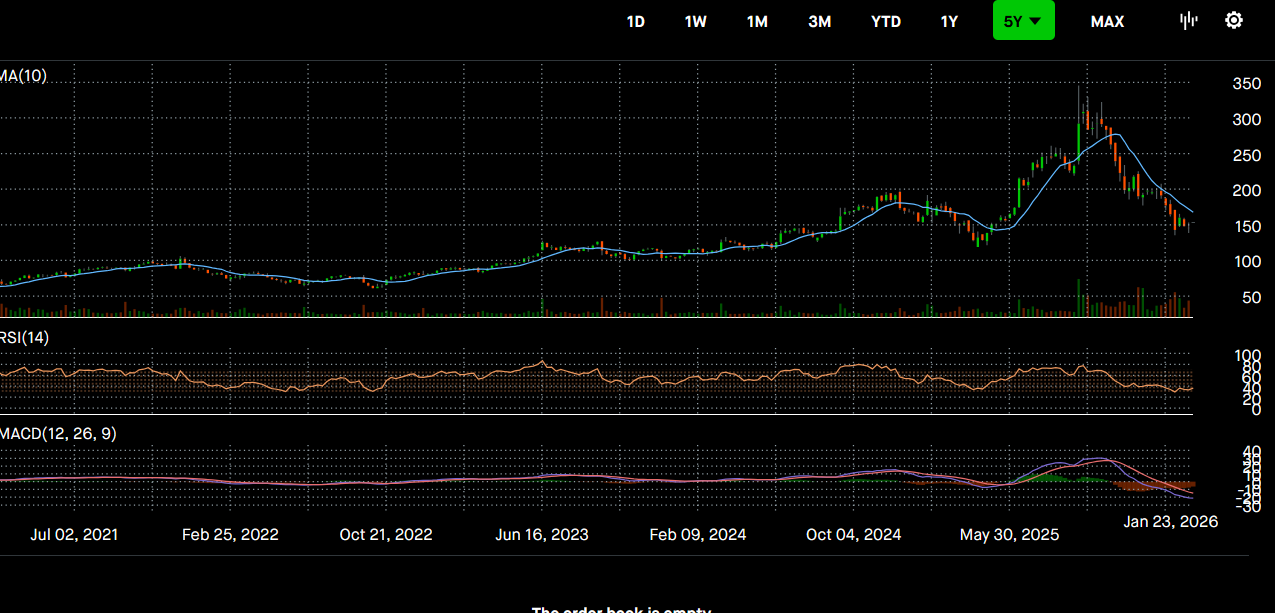Click the 100 price axis label under 150
Screen dimensions: 1275x613
1246,262
